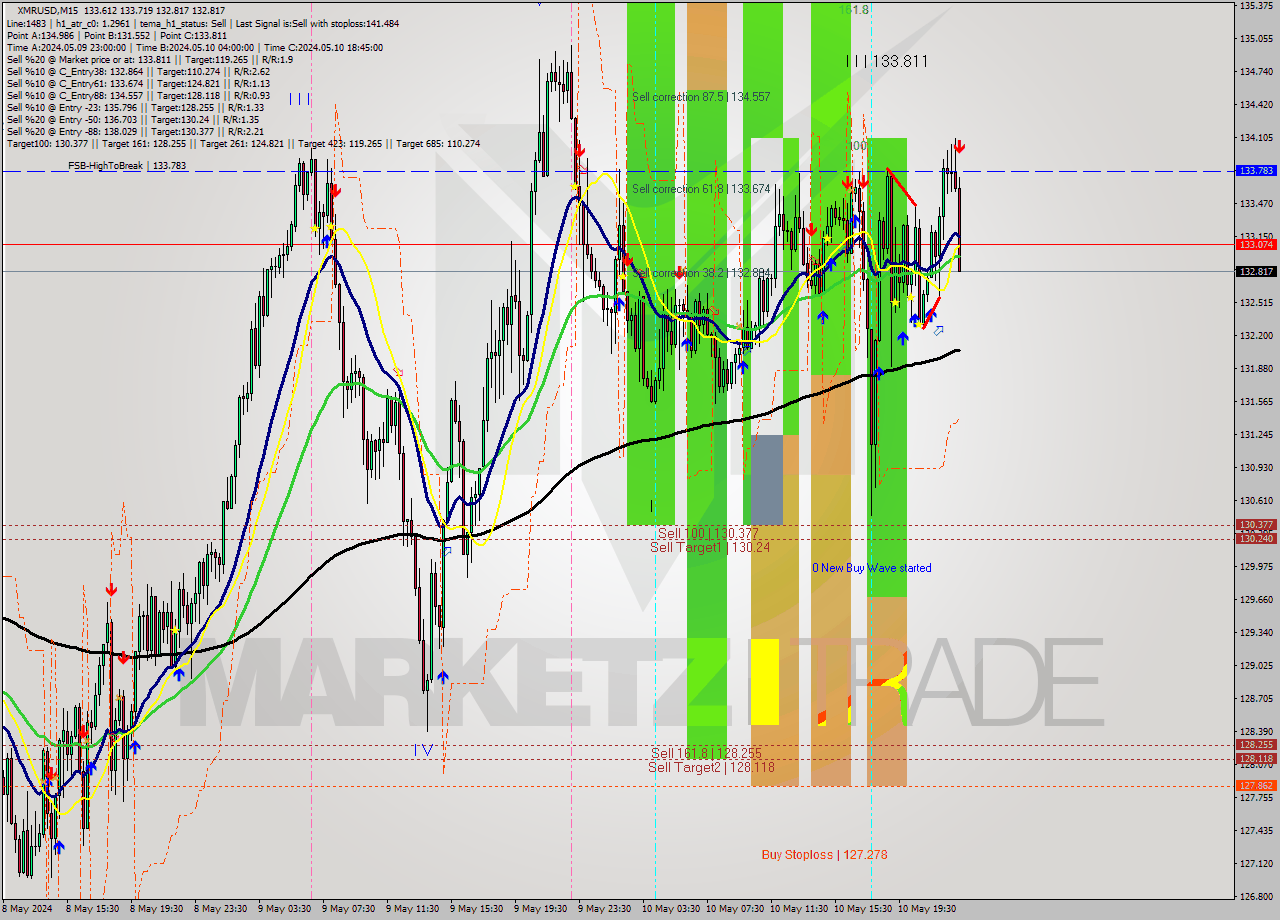Click the blue buy arrow at 9 May low
The height and width of the screenshot is (920, 1280).
pos(442,678)
